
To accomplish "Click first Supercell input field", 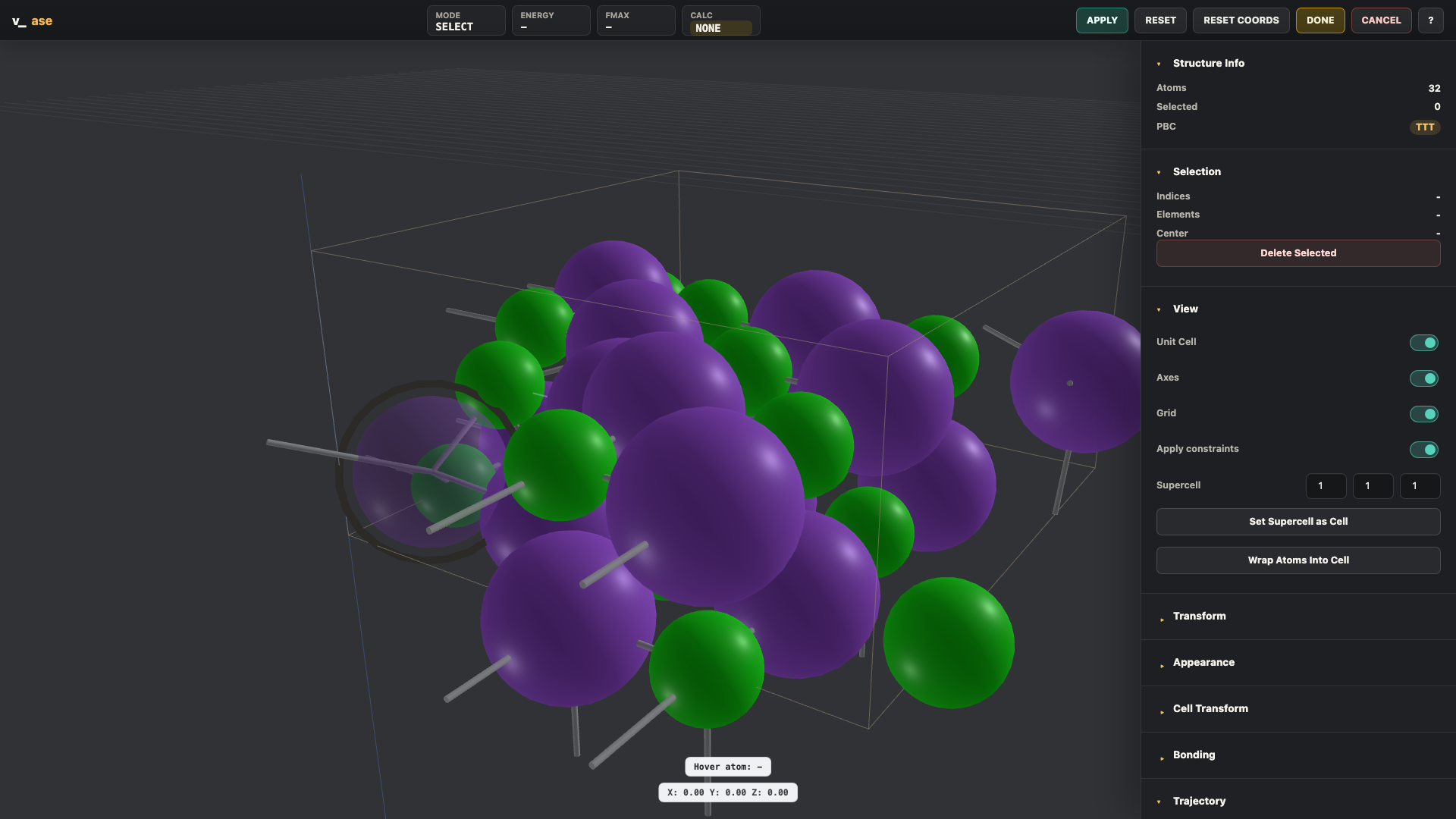I will tap(1326, 486).
